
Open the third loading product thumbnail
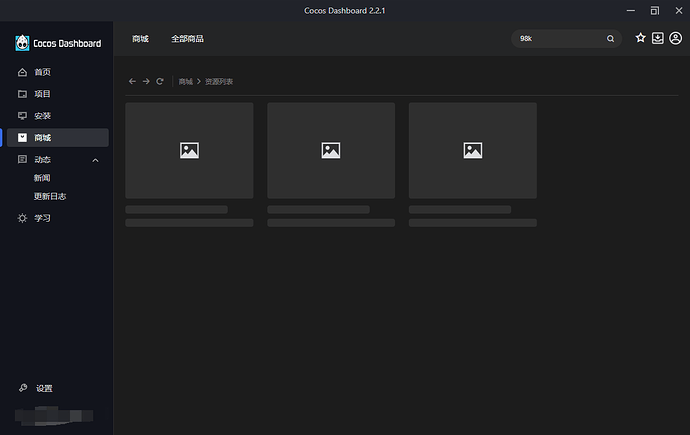pos(473,150)
